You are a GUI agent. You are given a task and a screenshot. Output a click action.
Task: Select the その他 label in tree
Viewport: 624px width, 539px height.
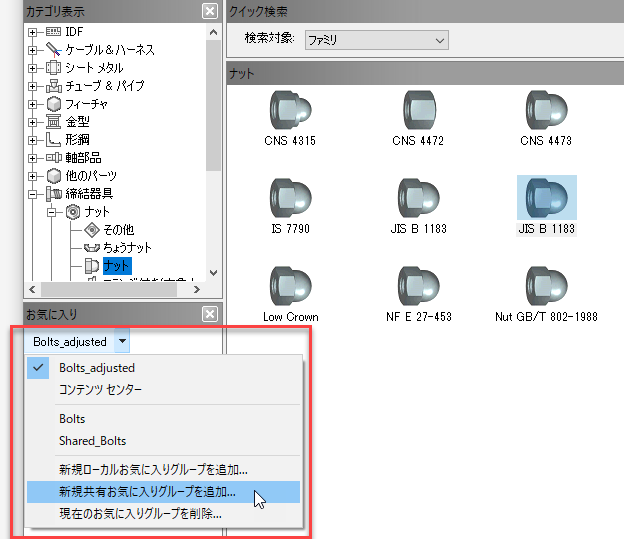coord(119,230)
